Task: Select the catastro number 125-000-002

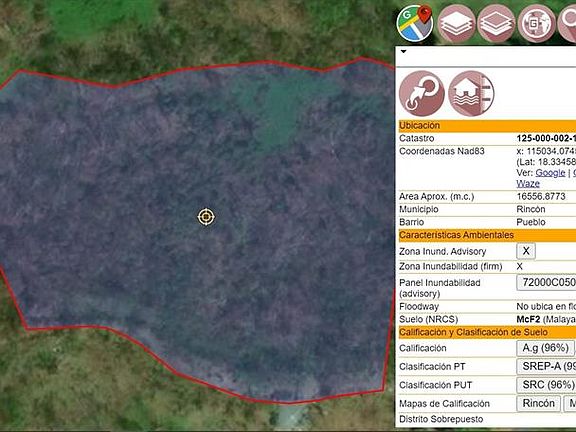Action: pos(546,138)
